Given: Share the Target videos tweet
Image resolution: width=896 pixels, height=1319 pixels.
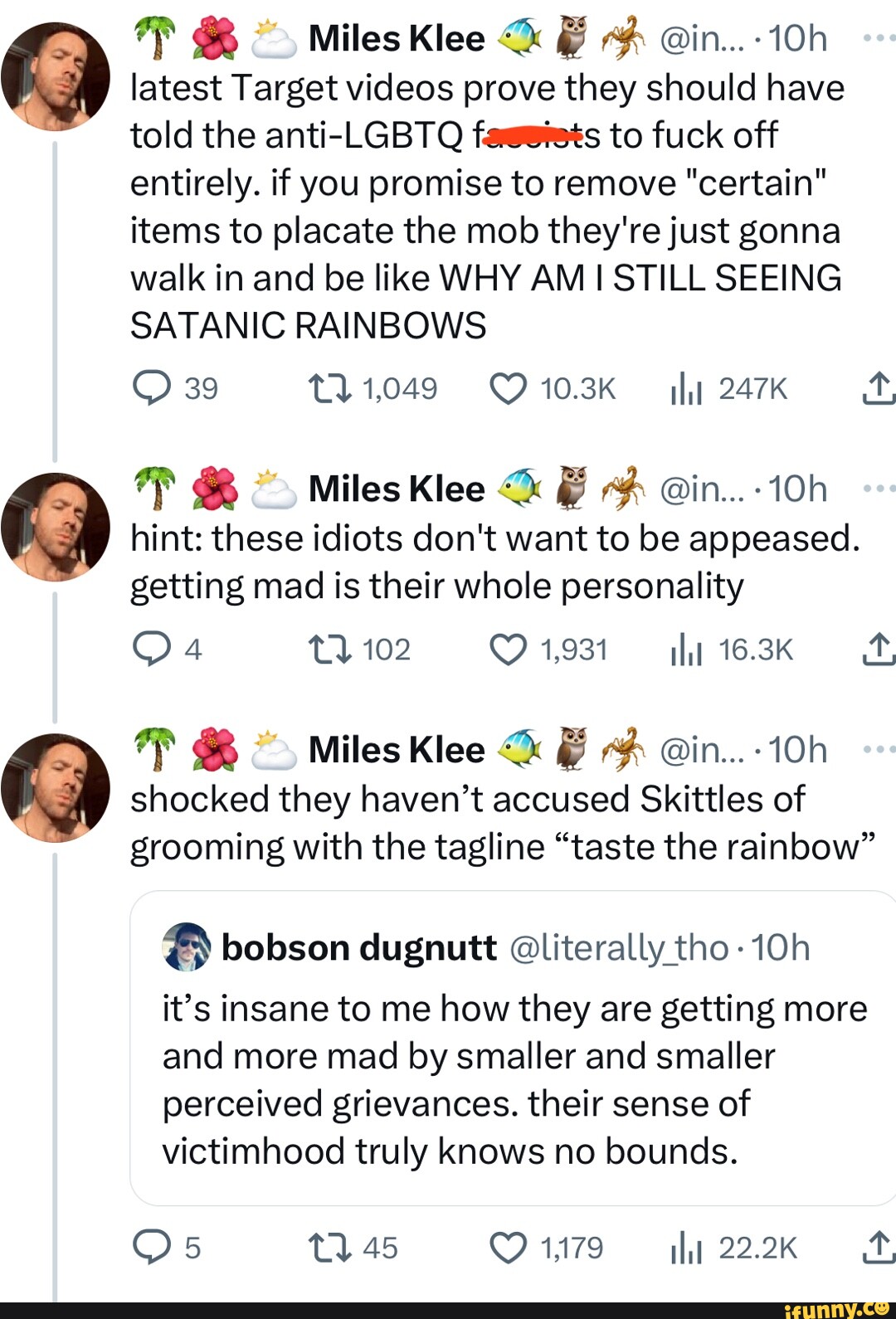Looking at the screenshot, I should click(878, 388).
